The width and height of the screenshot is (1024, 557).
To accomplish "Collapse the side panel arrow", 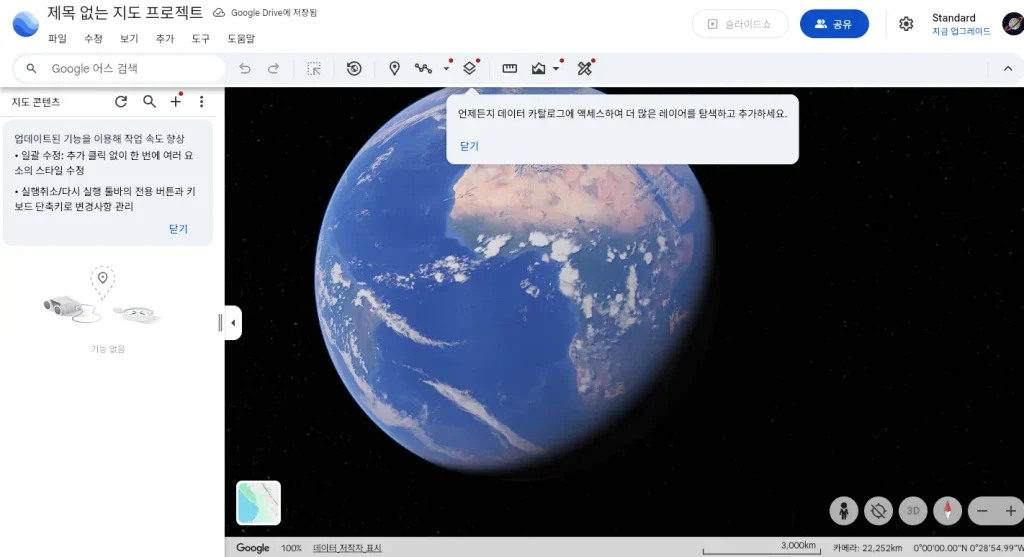I will 233,323.
